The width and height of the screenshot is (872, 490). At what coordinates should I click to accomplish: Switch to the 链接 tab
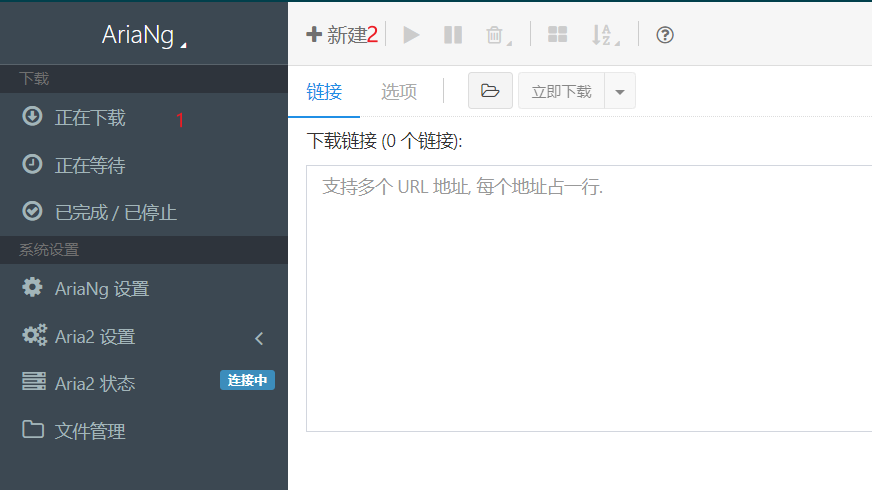click(x=324, y=92)
